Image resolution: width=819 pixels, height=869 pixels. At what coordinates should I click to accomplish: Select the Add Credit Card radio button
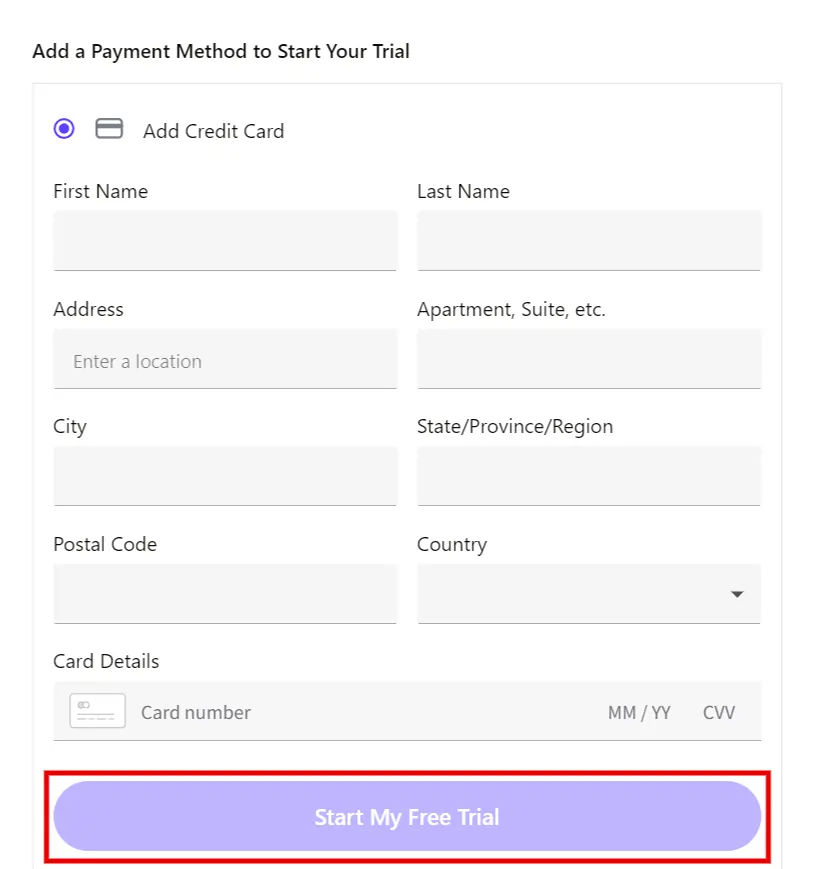63,128
